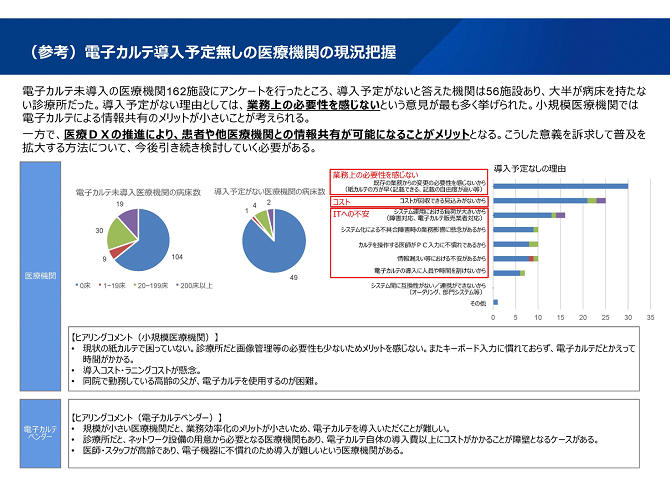This screenshot has width=670, height=502.
Task: Click the 20~199床 legend entry
Action: click(x=151, y=285)
